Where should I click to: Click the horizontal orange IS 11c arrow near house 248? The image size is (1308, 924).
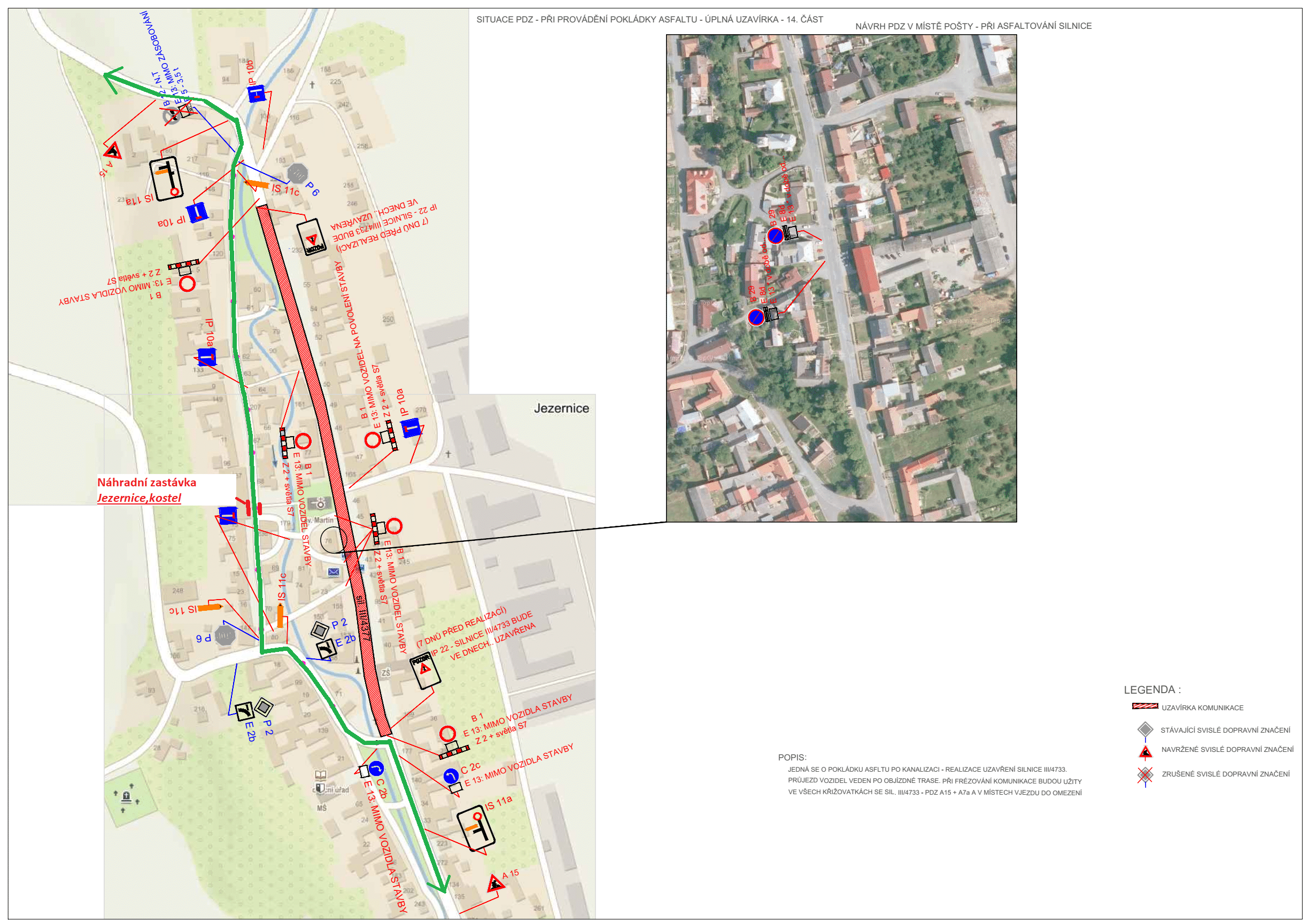coord(210,607)
